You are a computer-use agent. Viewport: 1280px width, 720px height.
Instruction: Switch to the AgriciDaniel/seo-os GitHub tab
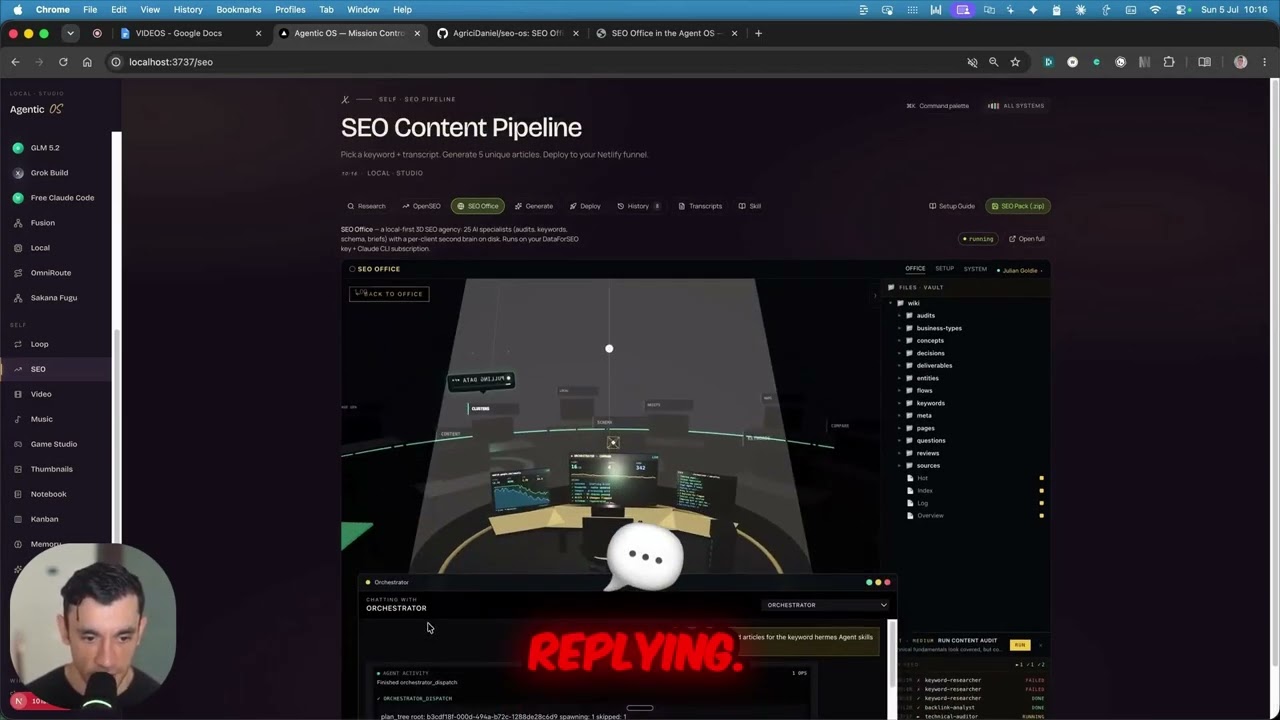(x=507, y=33)
